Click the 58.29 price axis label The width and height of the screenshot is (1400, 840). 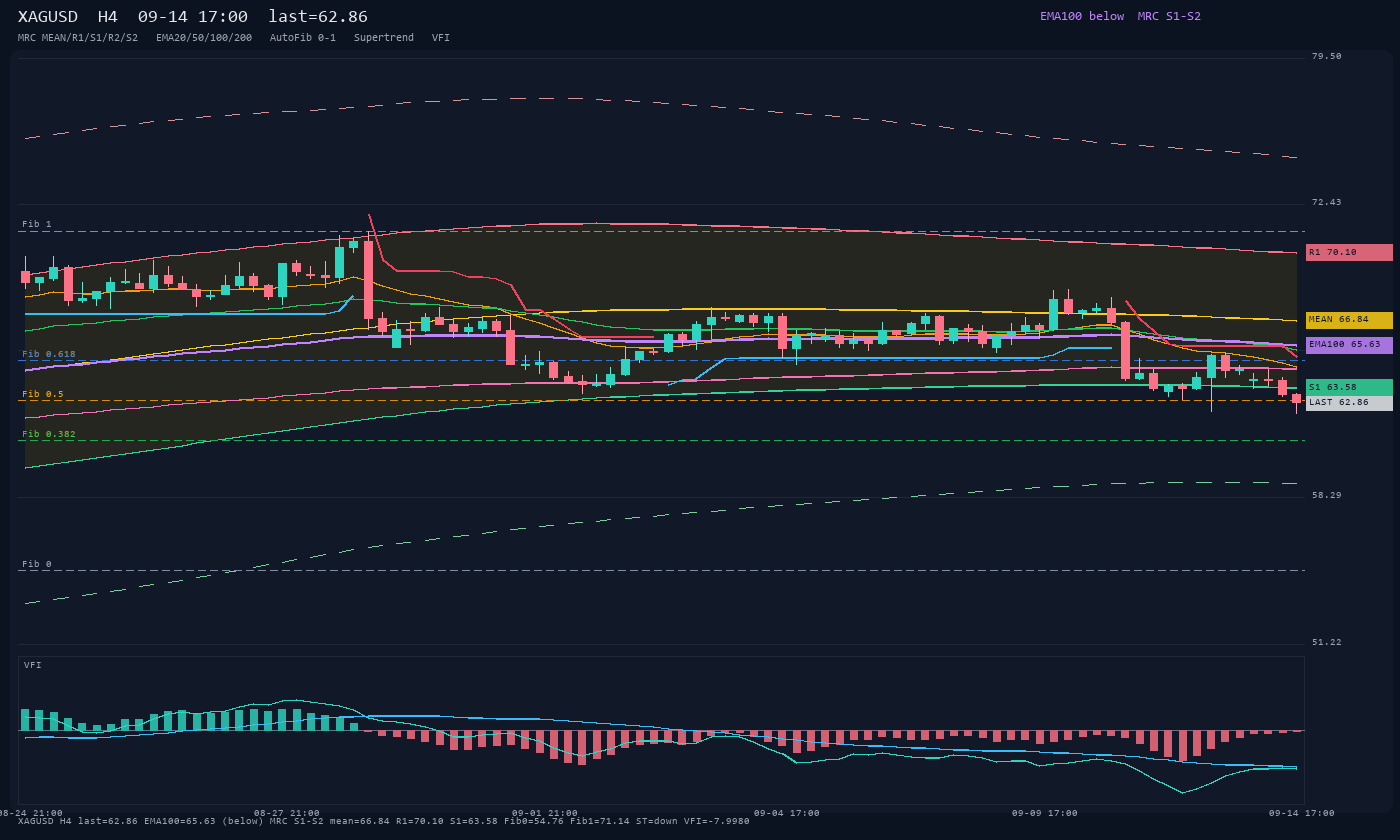(1327, 495)
